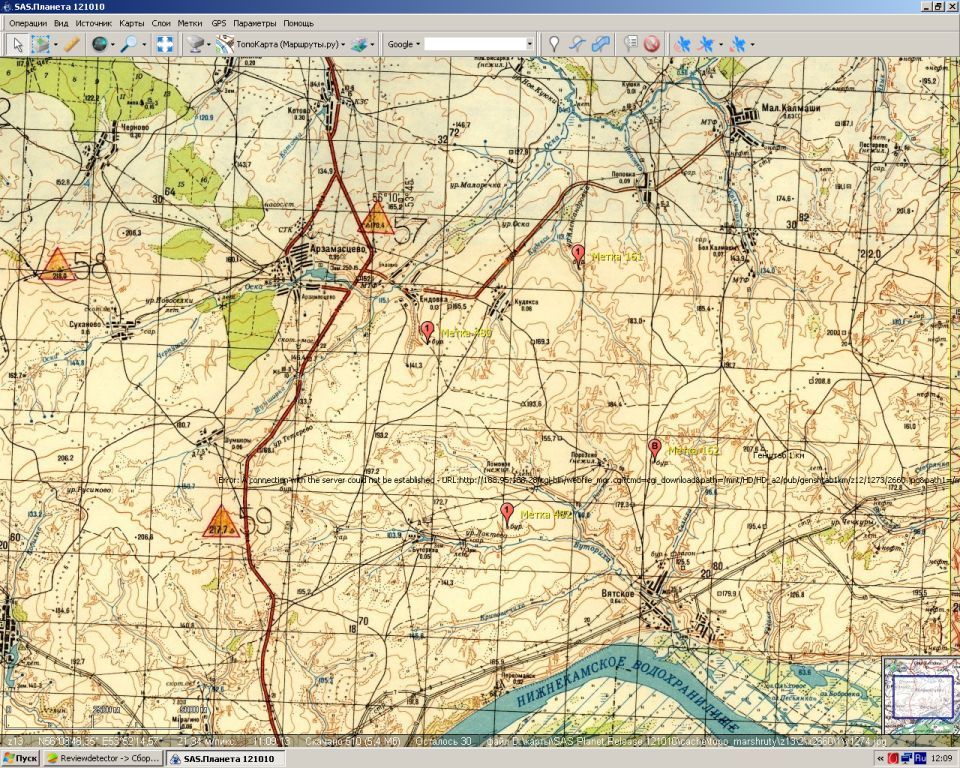This screenshot has height=768, width=960.
Task: Open the Google search provider dropdown
Action: pyautogui.click(x=404, y=44)
